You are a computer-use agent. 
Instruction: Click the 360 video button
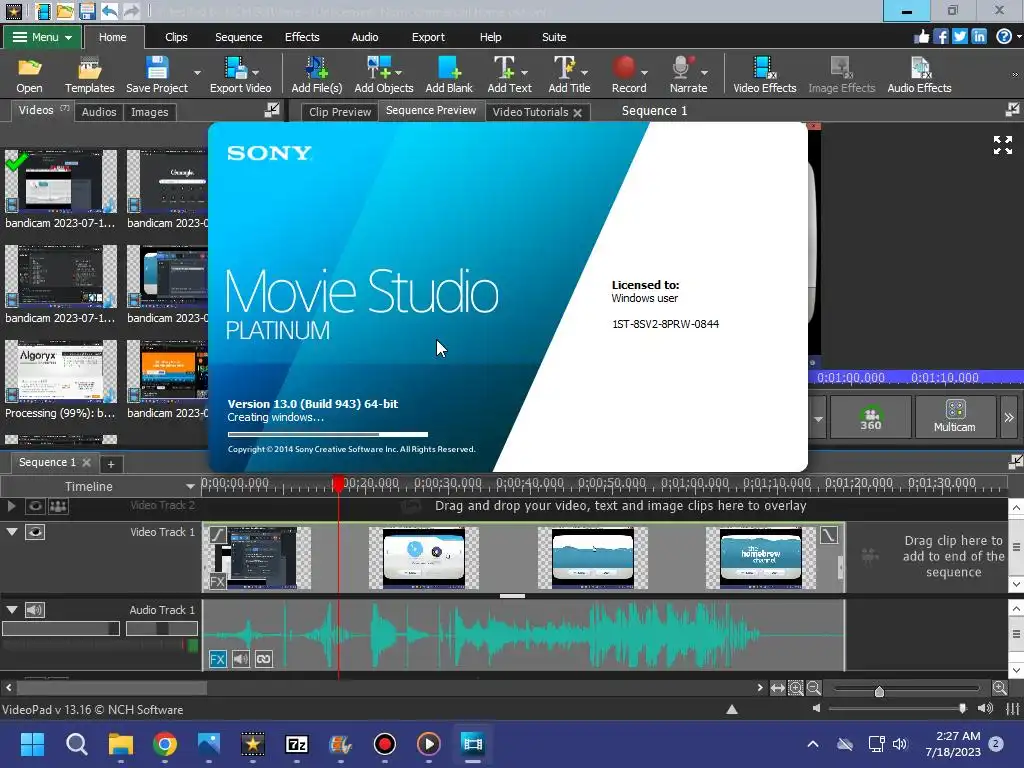tap(871, 417)
